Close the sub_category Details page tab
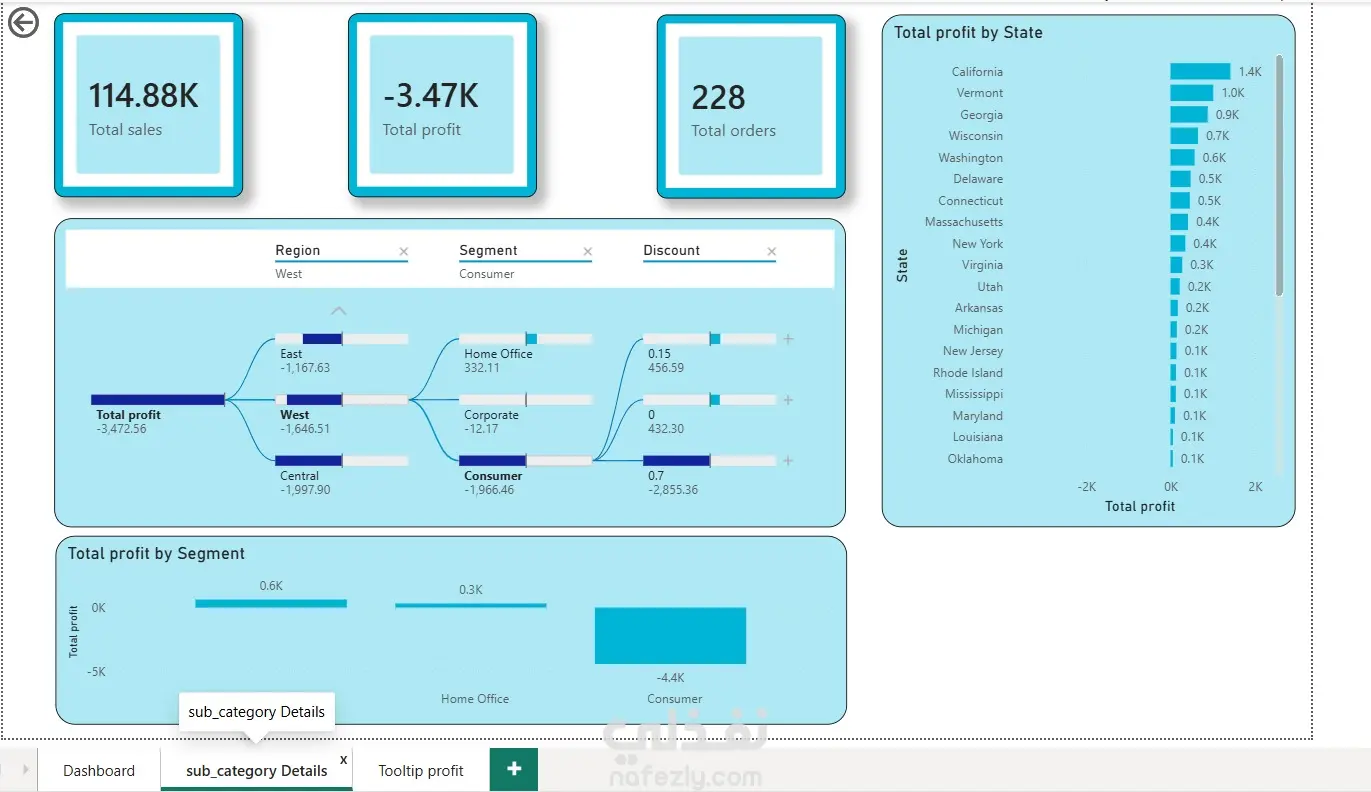This screenshot has height=792, width=1371. [x=344, y=760]
